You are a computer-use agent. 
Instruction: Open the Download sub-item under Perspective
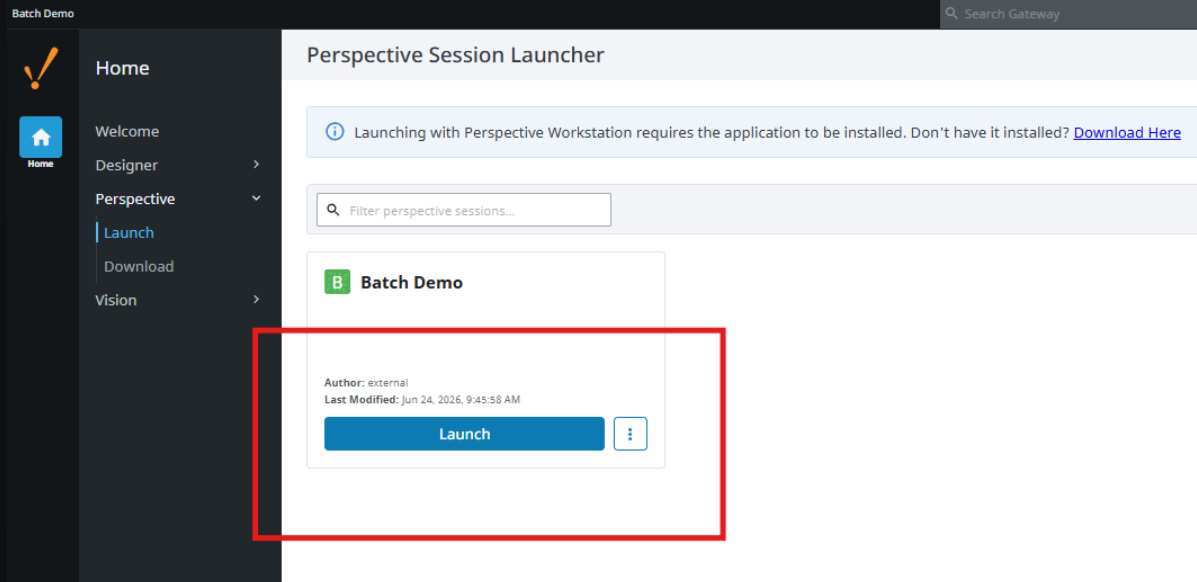[139, 266]
